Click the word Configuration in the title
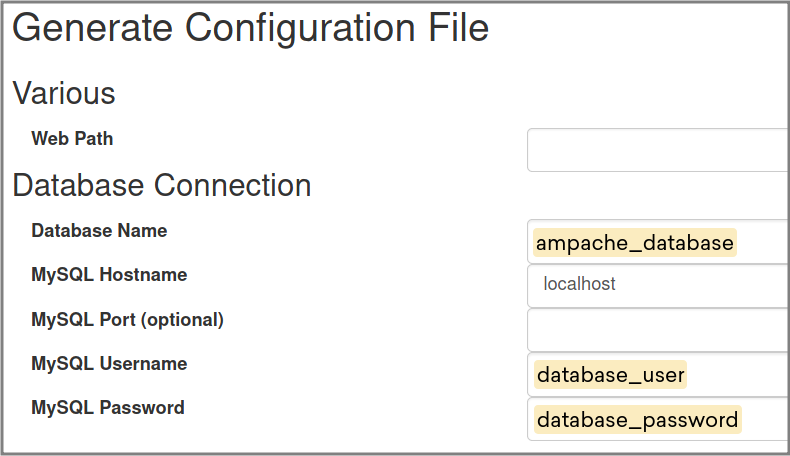 click(x=300, y=28)
